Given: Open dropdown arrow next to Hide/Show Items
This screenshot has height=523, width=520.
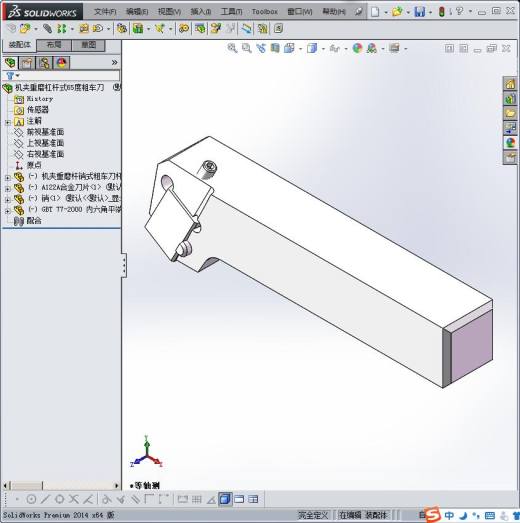Looking at the screenshot, I should point(346,49).
